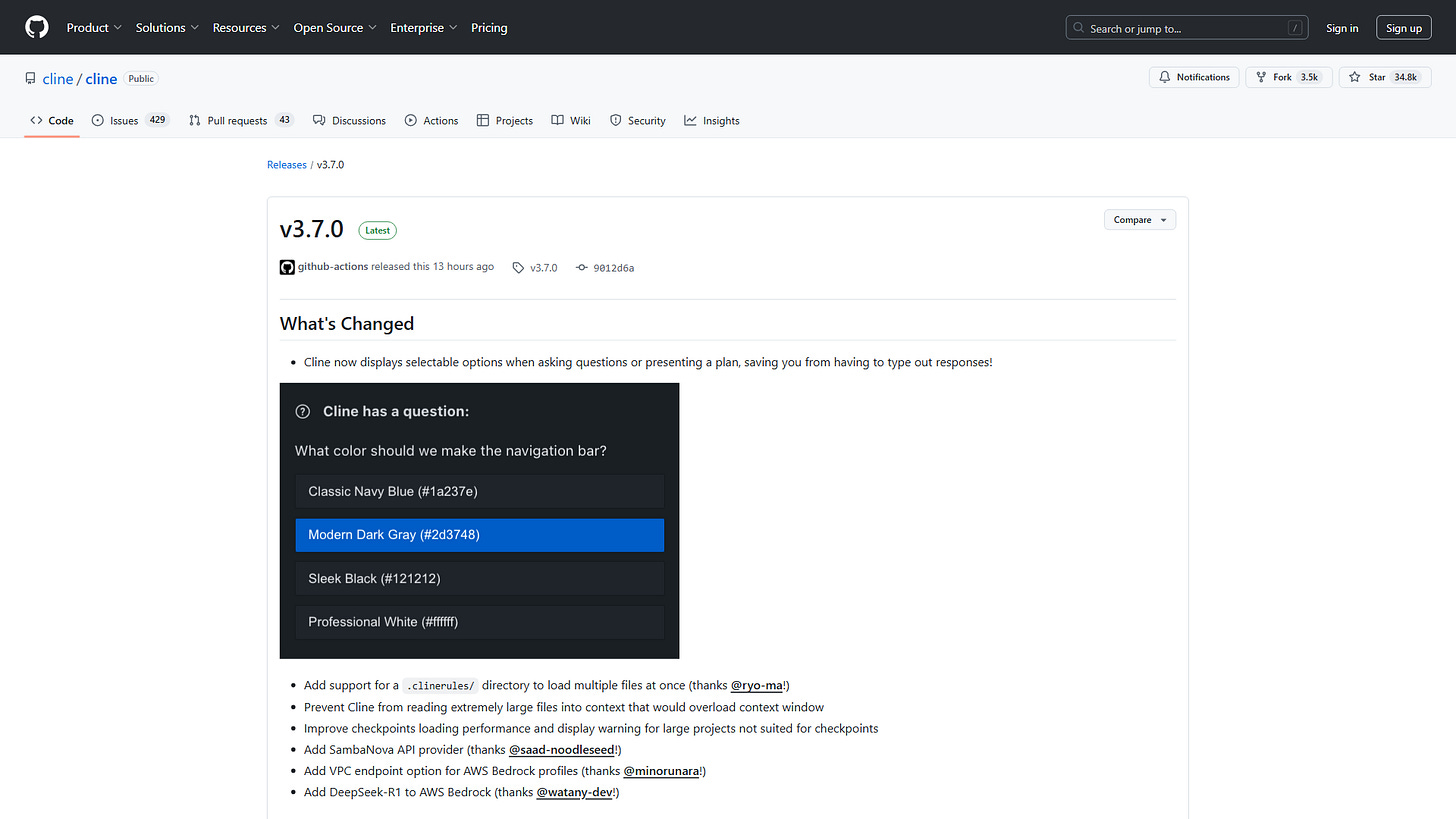The width and height of the screenshot is (1456, 819).
Task: Switch to the Discussions tab
Action: click(x=349, y=120)
